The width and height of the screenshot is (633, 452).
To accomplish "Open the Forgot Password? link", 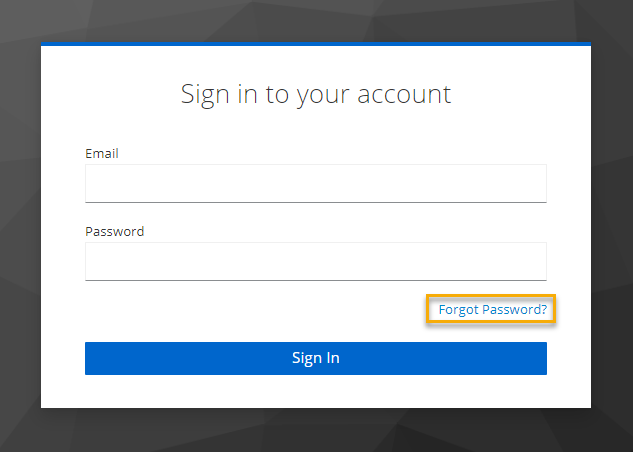I will [492, 310].
